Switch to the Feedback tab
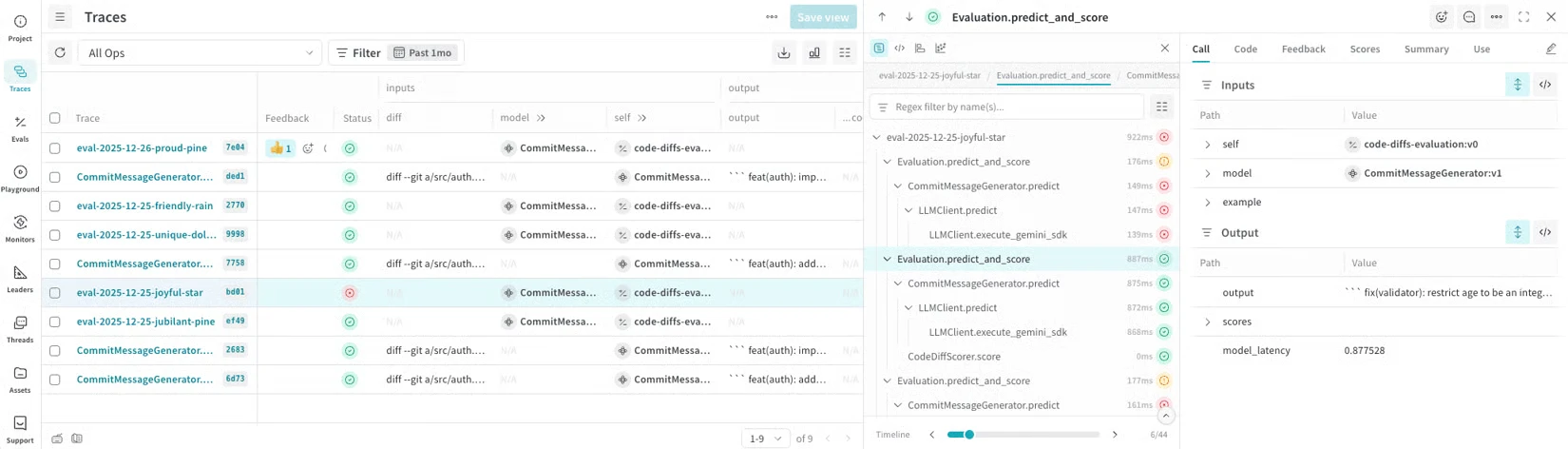This screenshot has height=449, width=1568. [x=1303, y=49]
